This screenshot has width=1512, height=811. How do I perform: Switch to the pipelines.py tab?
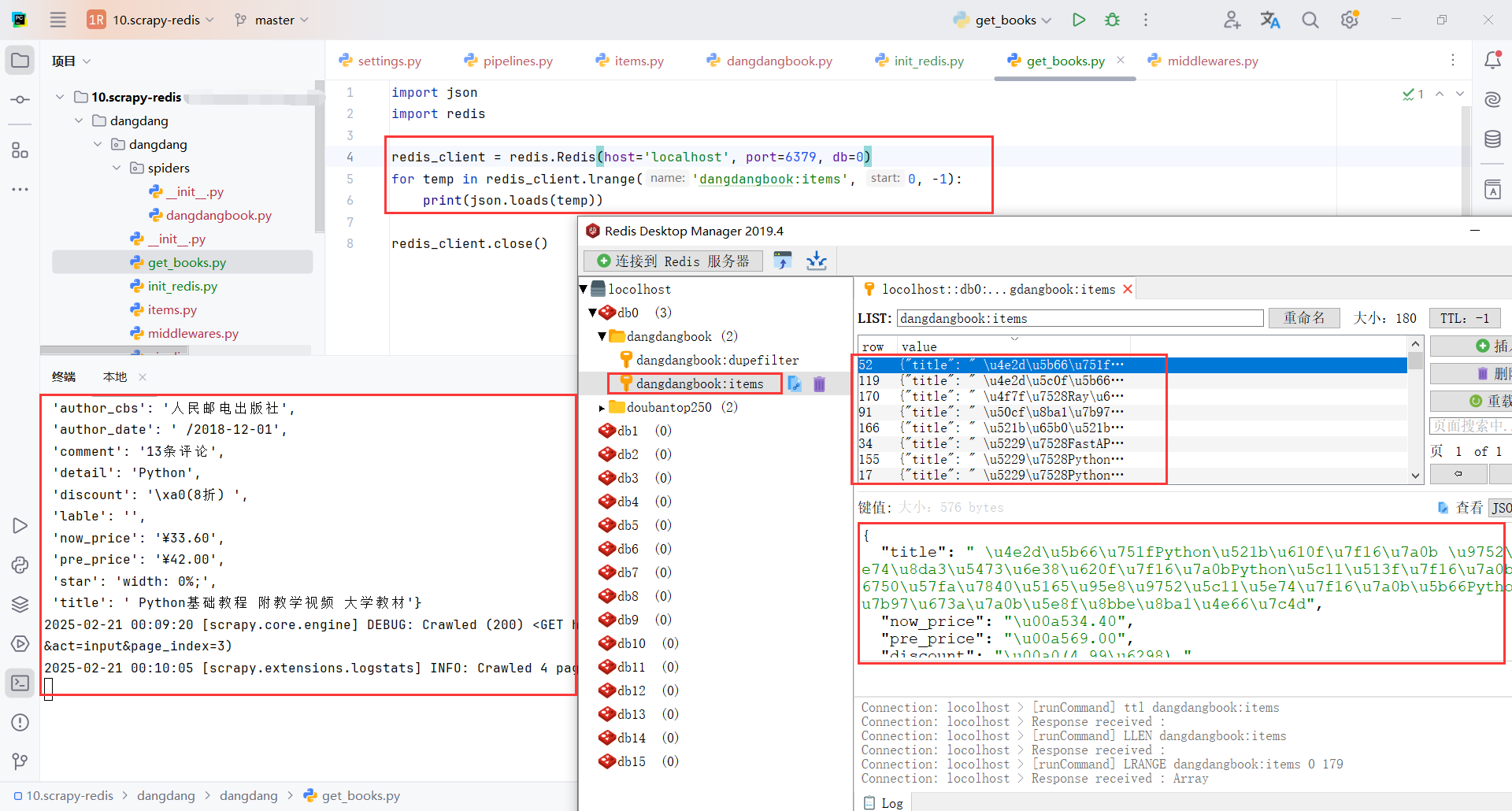509,61
